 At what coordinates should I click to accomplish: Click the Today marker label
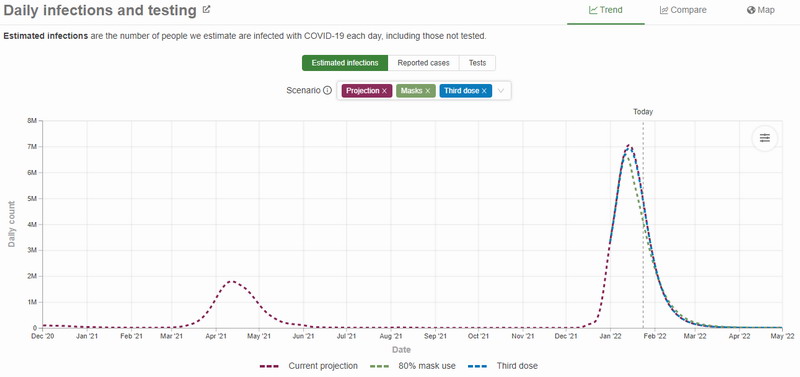(x=643, y=112)
